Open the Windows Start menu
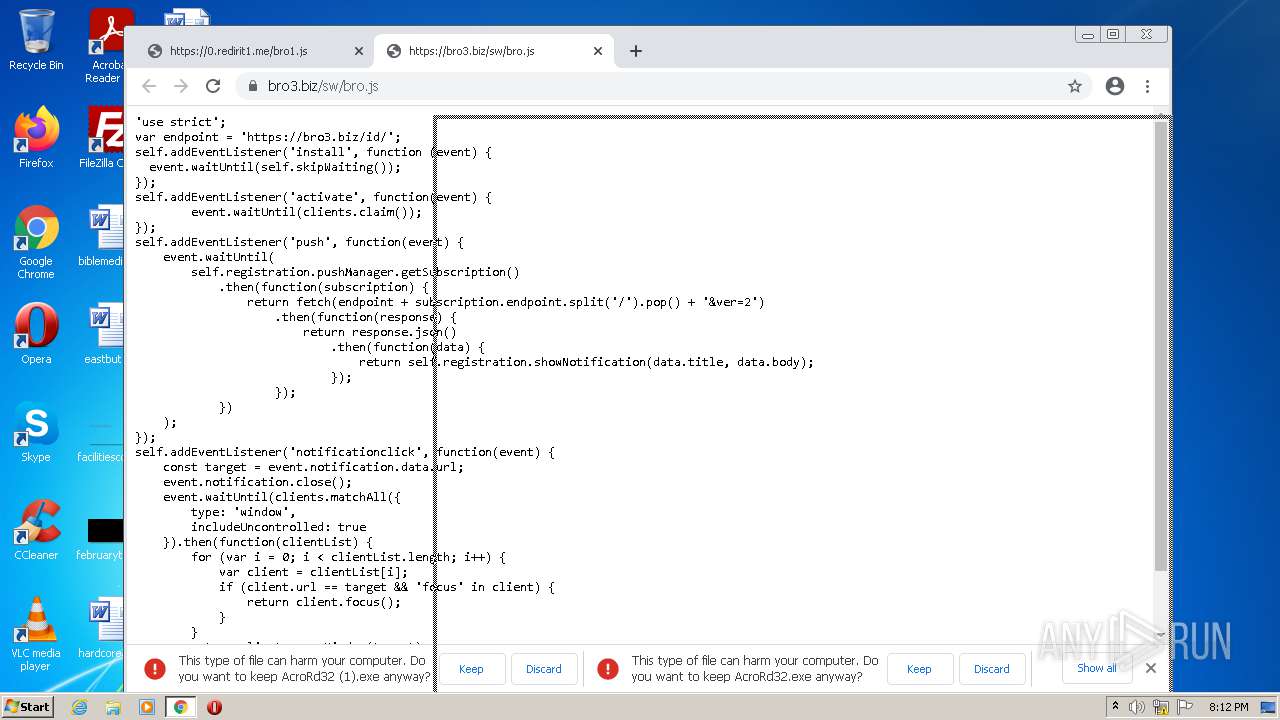This screenshot has width=1280, height=720. click(28, 707)
